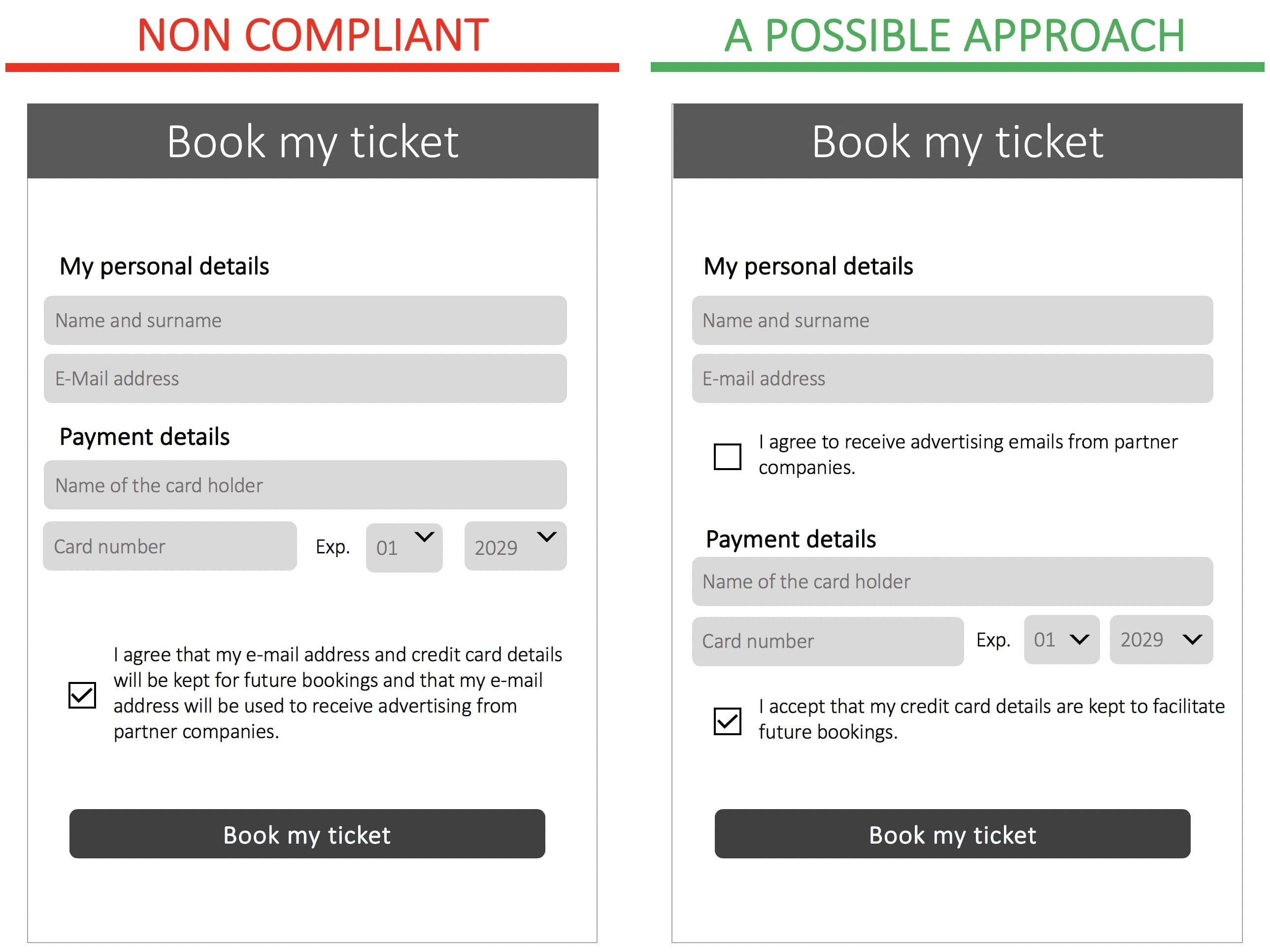
Task: Tick the advertising emails from partner companies checkbox
Action: point(727,456)
